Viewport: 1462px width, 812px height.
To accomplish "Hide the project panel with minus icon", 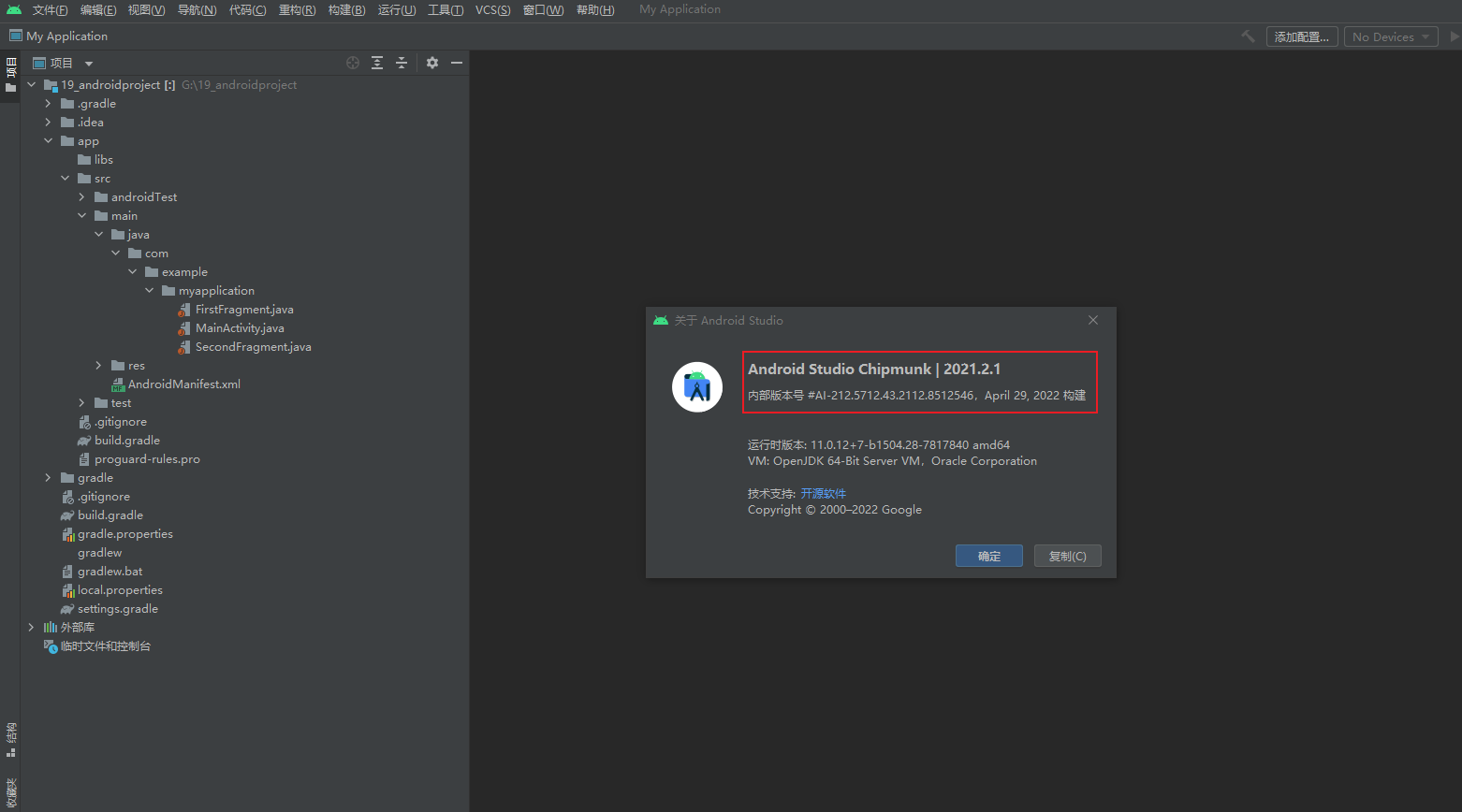I will click(x=457, y=63).
